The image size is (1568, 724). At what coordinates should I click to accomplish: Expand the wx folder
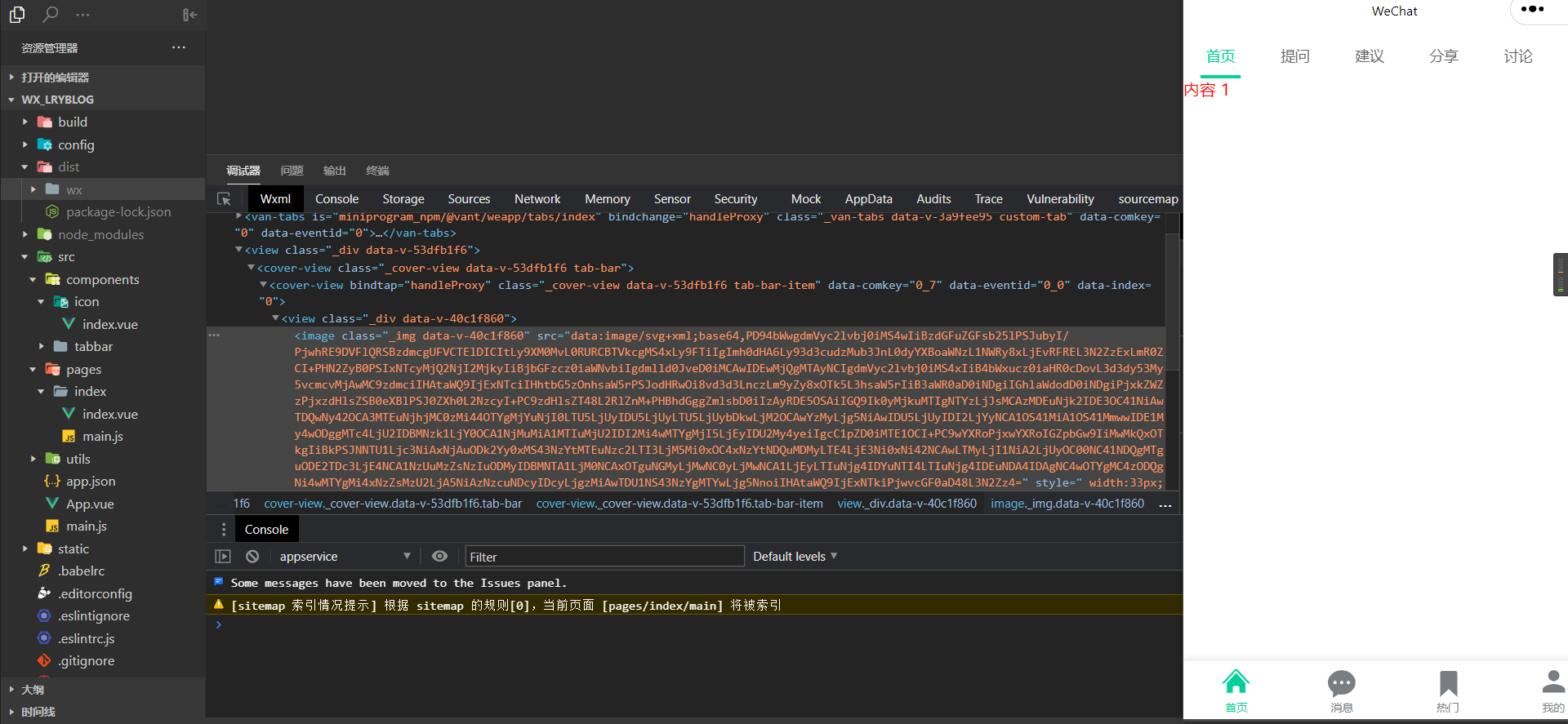[73, 189]
